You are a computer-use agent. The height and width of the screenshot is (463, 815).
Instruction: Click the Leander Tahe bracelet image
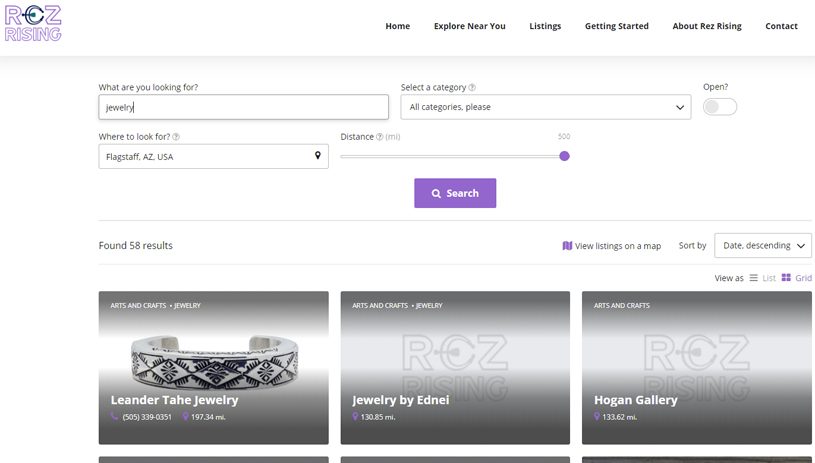click(214, 361)
